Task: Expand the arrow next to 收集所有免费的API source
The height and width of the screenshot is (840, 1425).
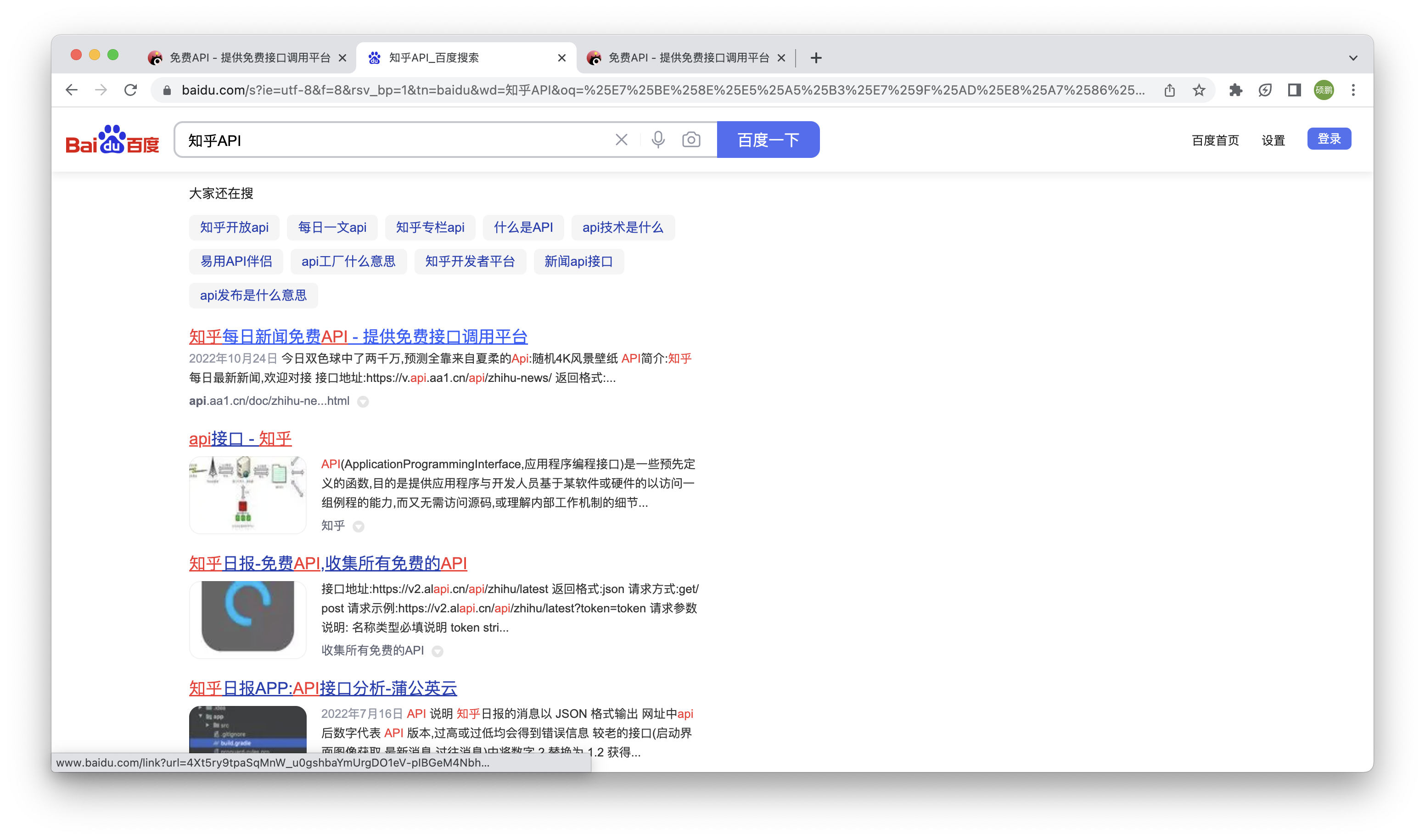Action: pos(438,651)
